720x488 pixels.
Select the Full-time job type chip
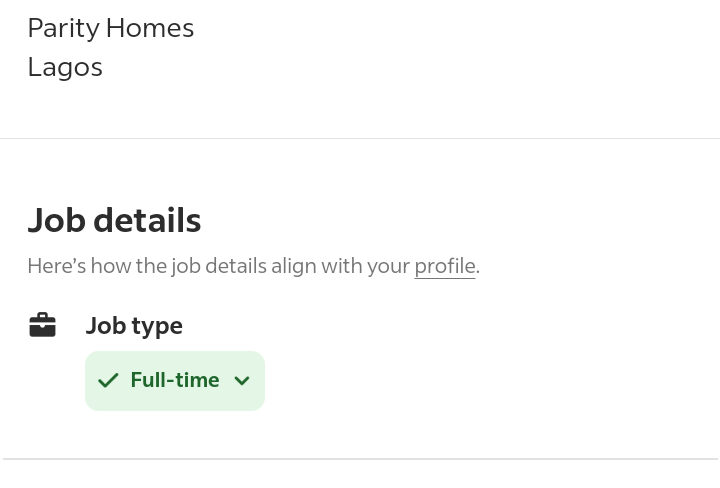[x=175, y=381]
